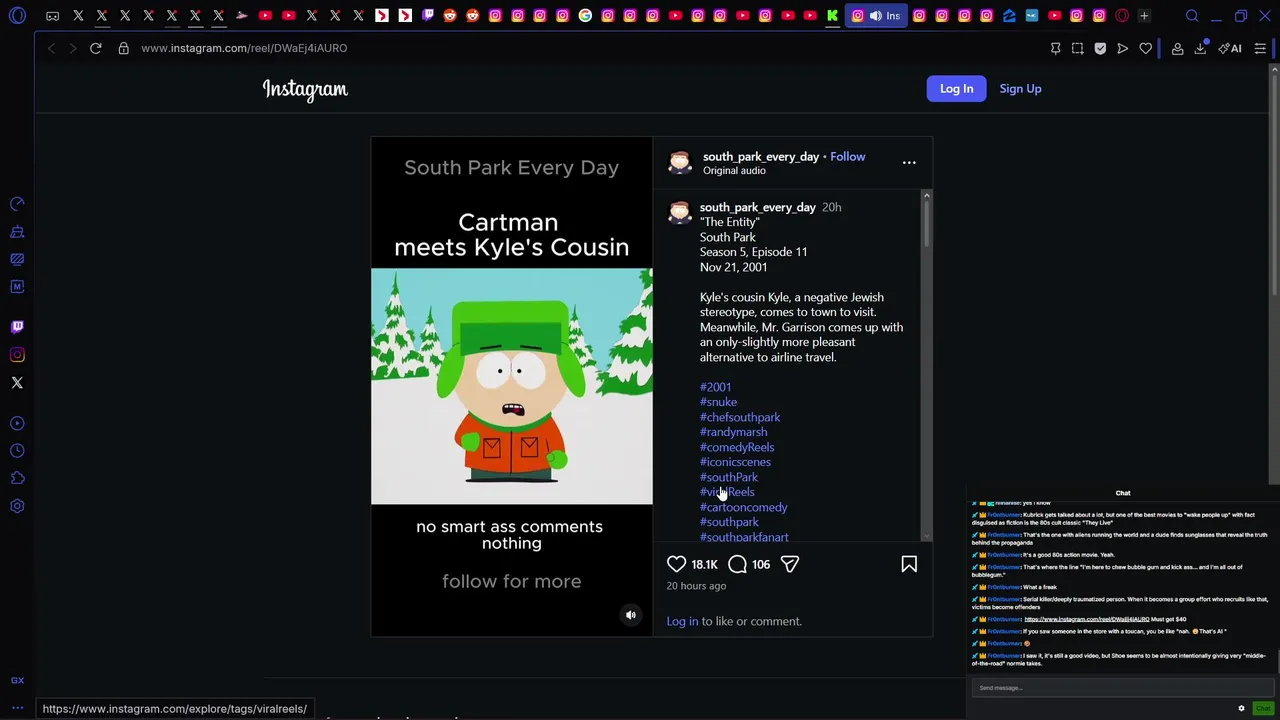Viewport: 1280px width, 720px height.
Task: Open the sidebar M panel icon
Action: click(17, 287)
